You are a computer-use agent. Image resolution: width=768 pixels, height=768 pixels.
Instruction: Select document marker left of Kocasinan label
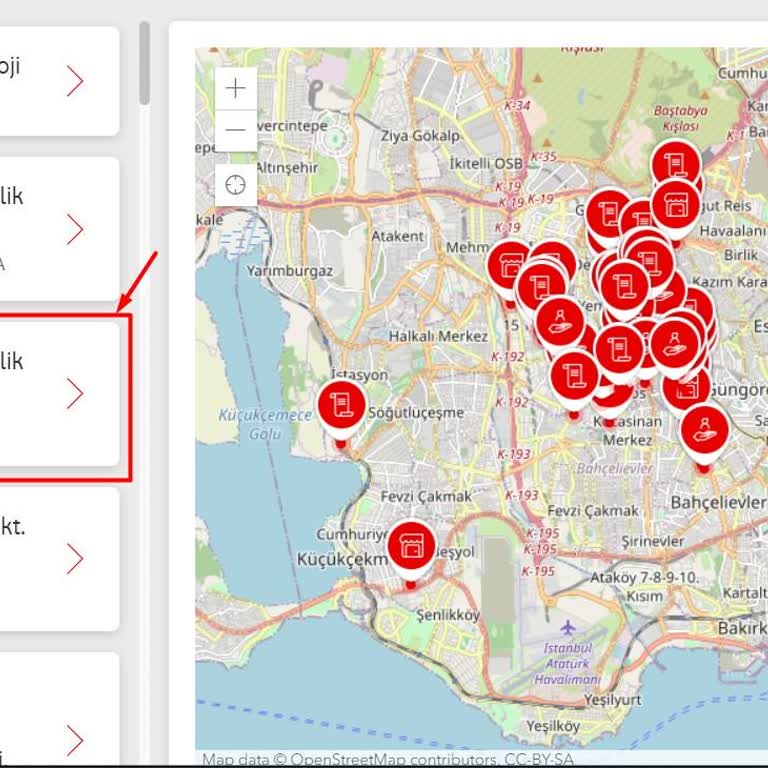pos(575,376)
